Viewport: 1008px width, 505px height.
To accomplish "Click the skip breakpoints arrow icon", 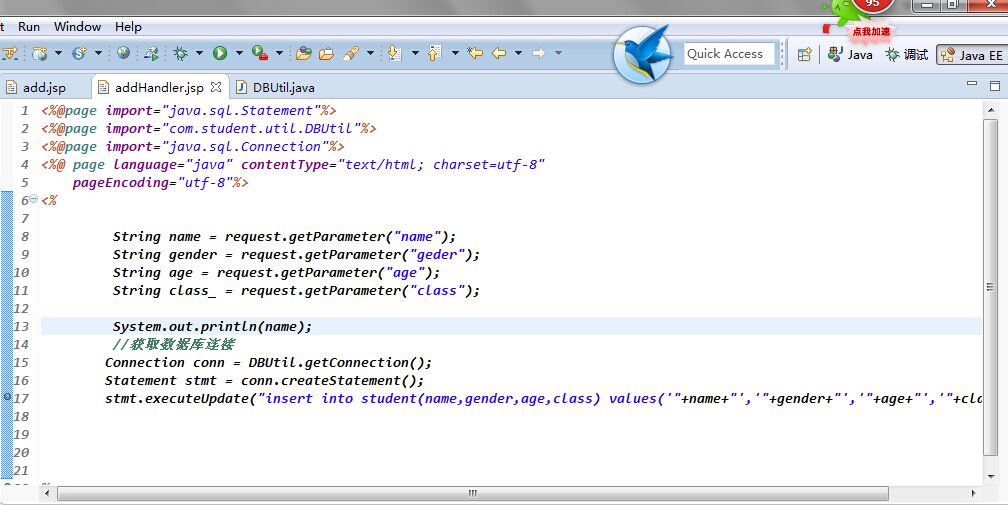I will point(10,53).
